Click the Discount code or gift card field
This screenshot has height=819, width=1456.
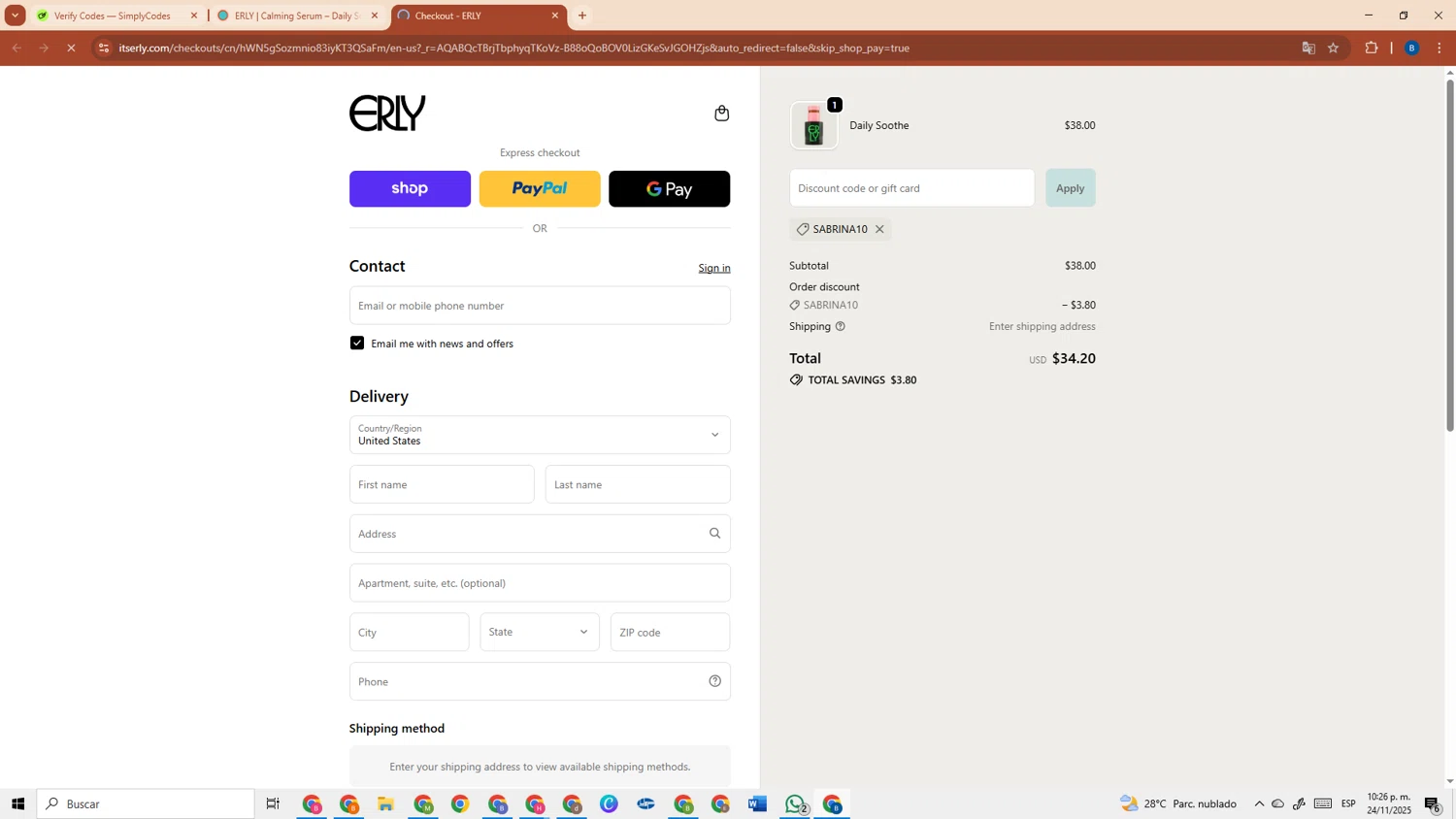[x=911, y=188]
